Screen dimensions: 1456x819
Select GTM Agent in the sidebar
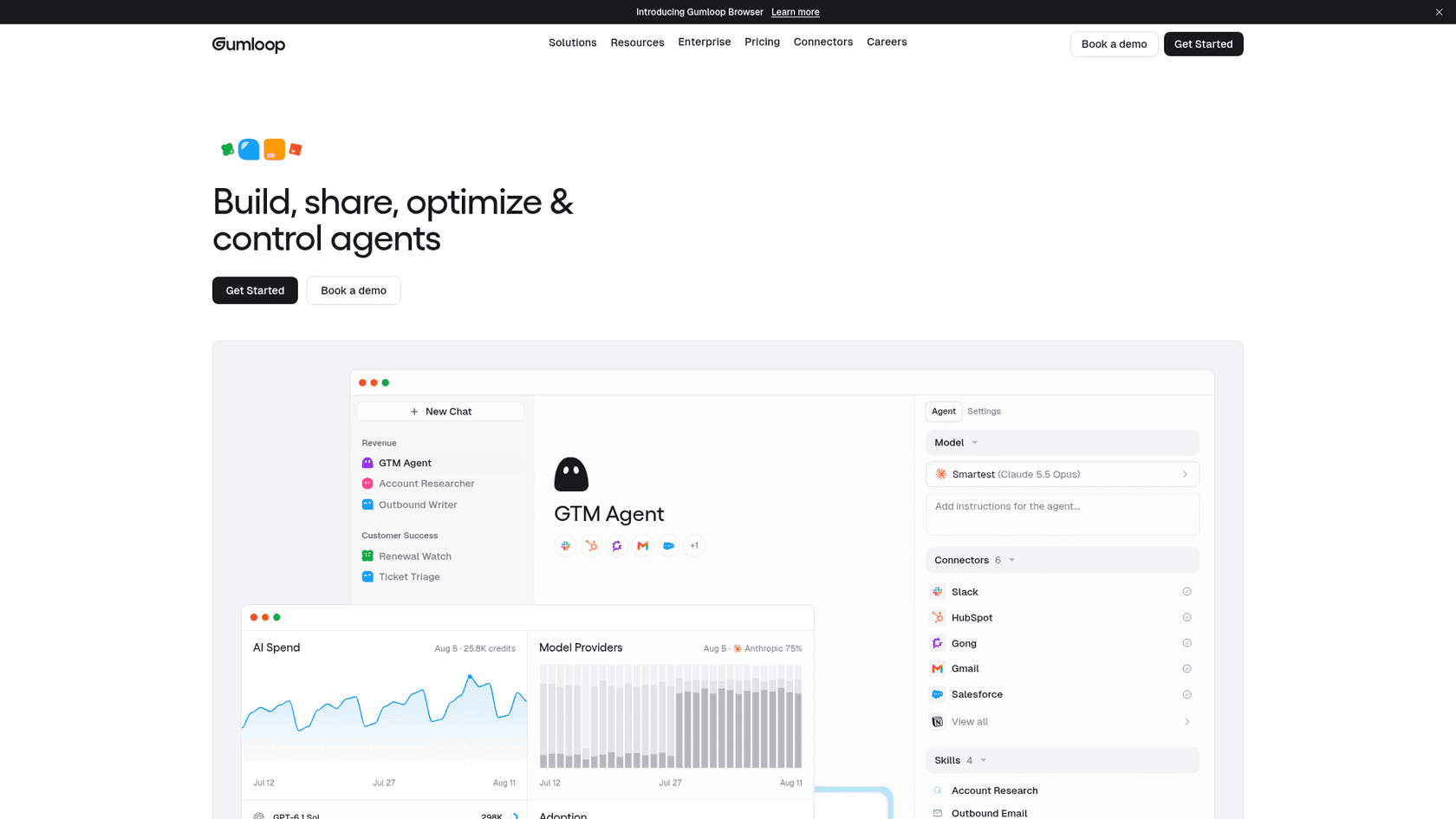441,463
